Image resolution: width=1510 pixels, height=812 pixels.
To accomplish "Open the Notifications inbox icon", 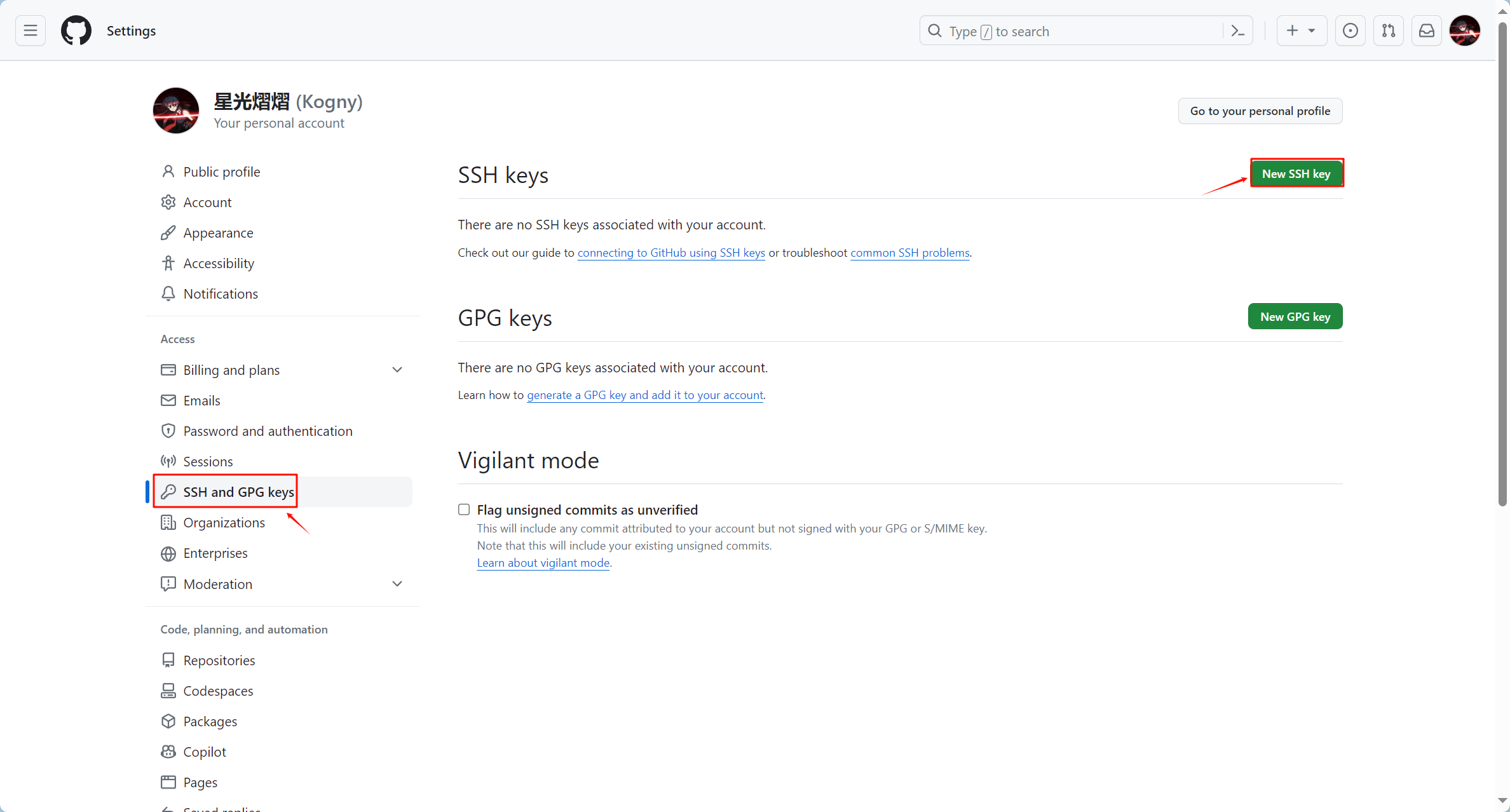I will coord(1426,30).
